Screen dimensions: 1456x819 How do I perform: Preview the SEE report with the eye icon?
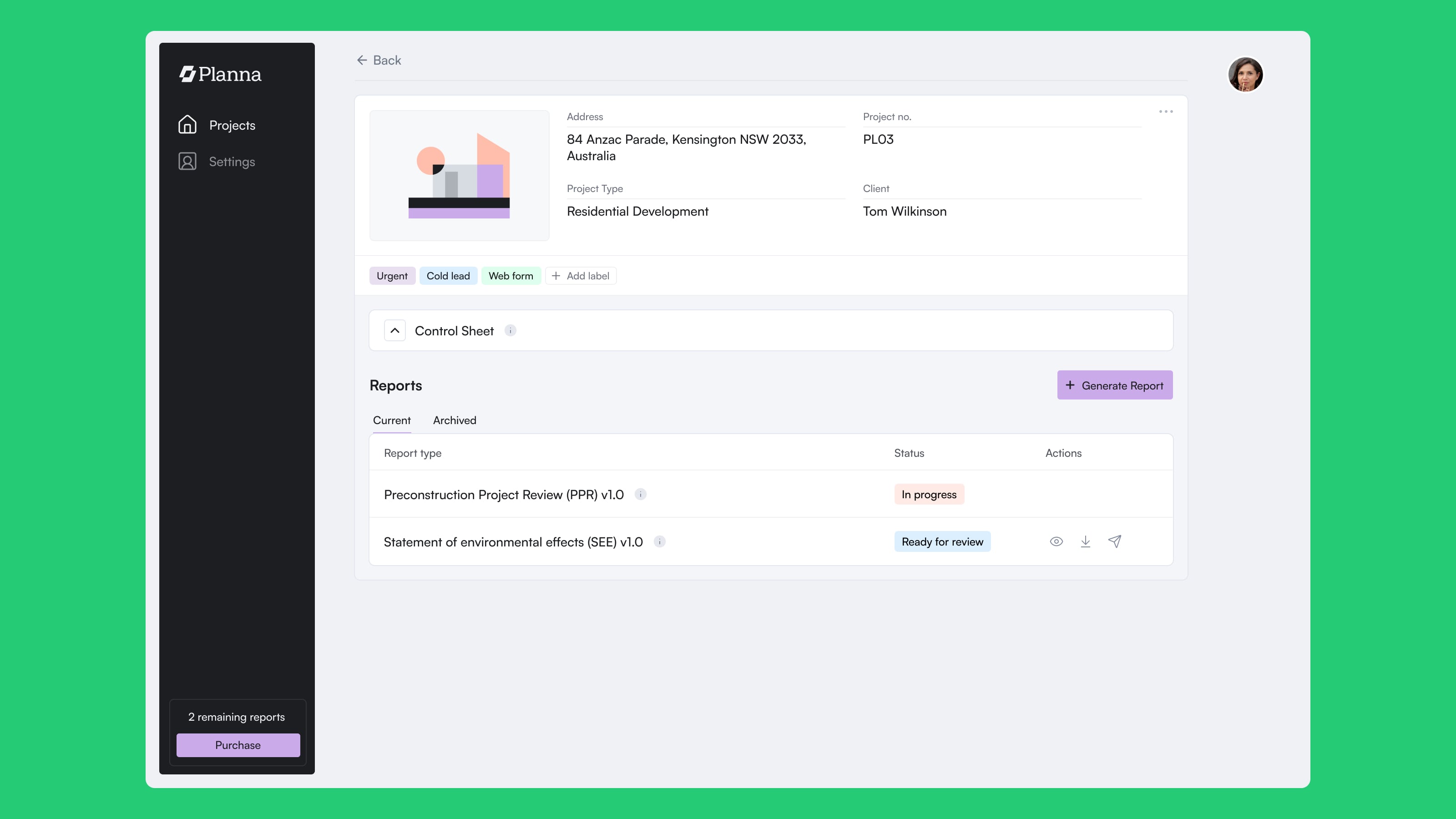[1056, 541]
